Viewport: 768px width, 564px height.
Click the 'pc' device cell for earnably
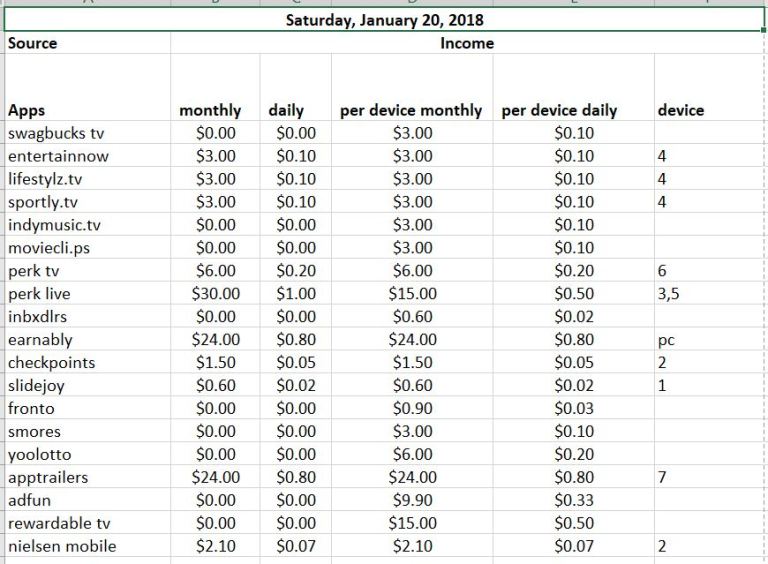coord(667,340)
